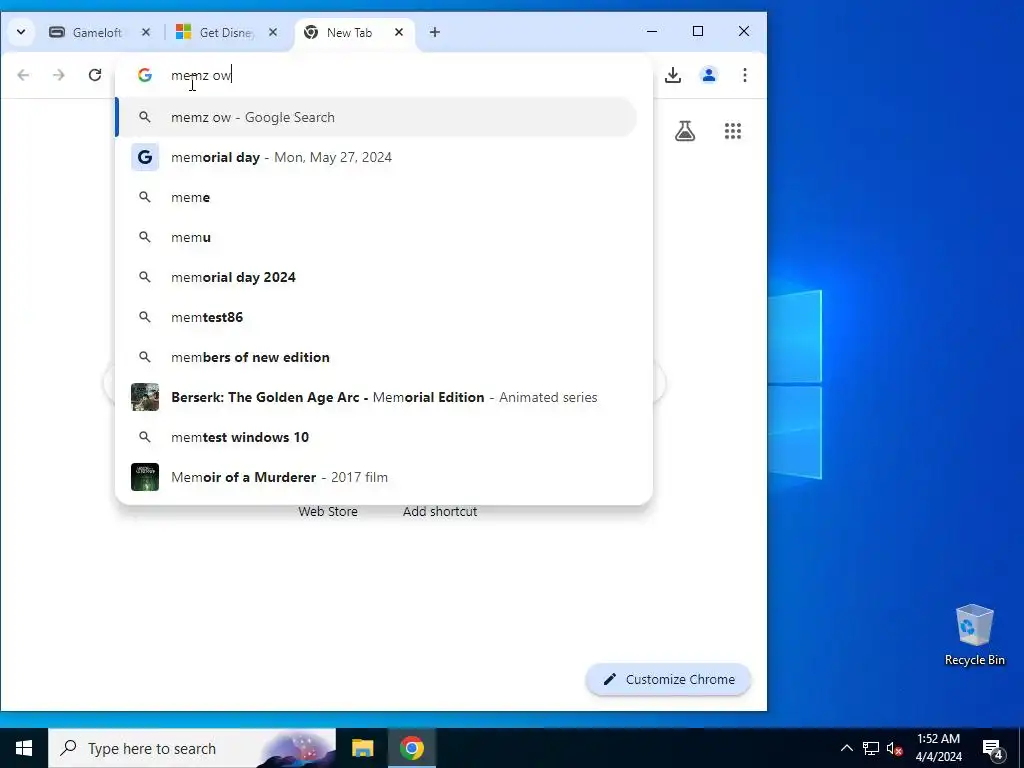Viewport: 1024px width, 768px height.
Task: Open the Recycle Bin desktop icon
Action: [974, 635]
